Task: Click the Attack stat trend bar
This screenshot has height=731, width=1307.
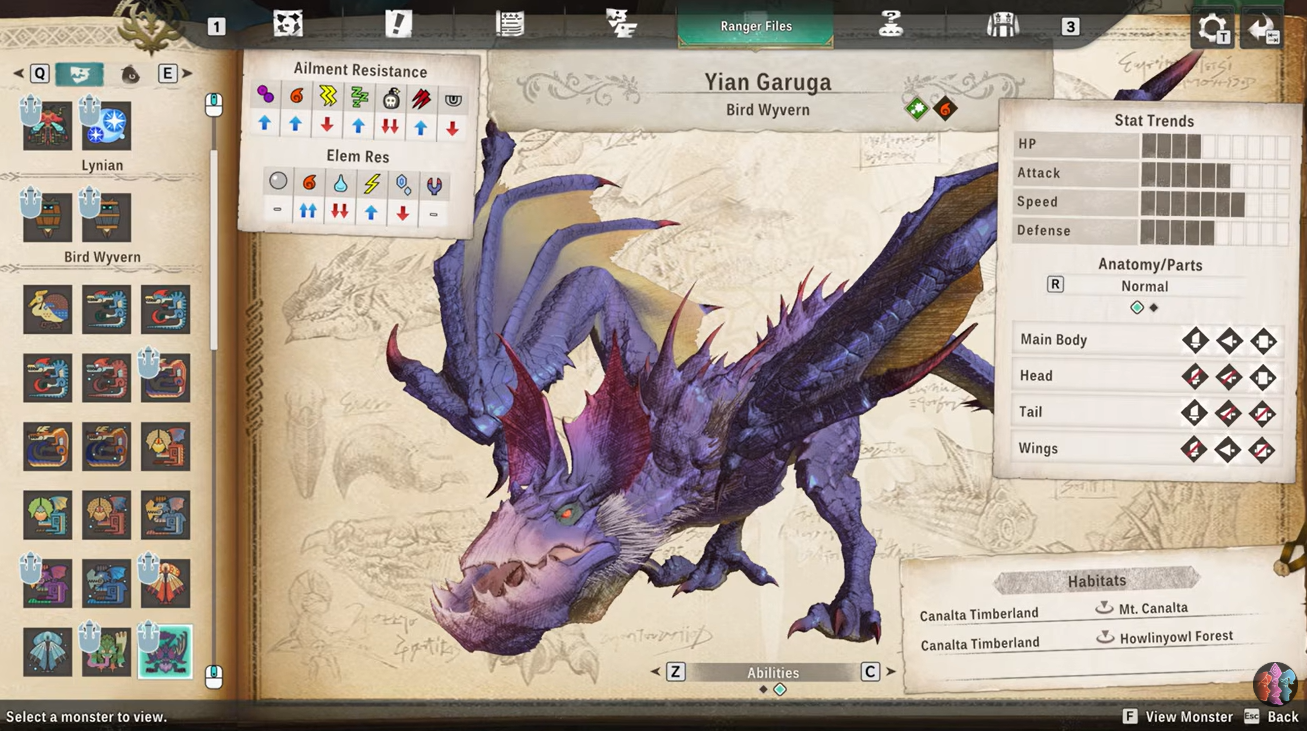Action: (1216, 175)
